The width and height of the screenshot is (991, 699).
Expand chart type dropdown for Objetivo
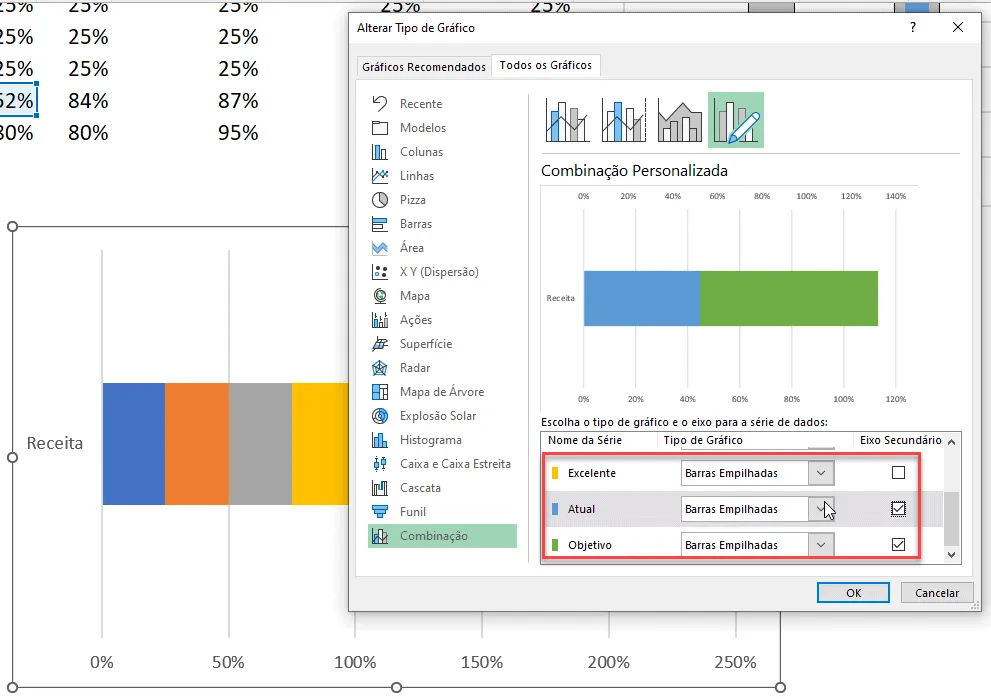pos(821,545)
